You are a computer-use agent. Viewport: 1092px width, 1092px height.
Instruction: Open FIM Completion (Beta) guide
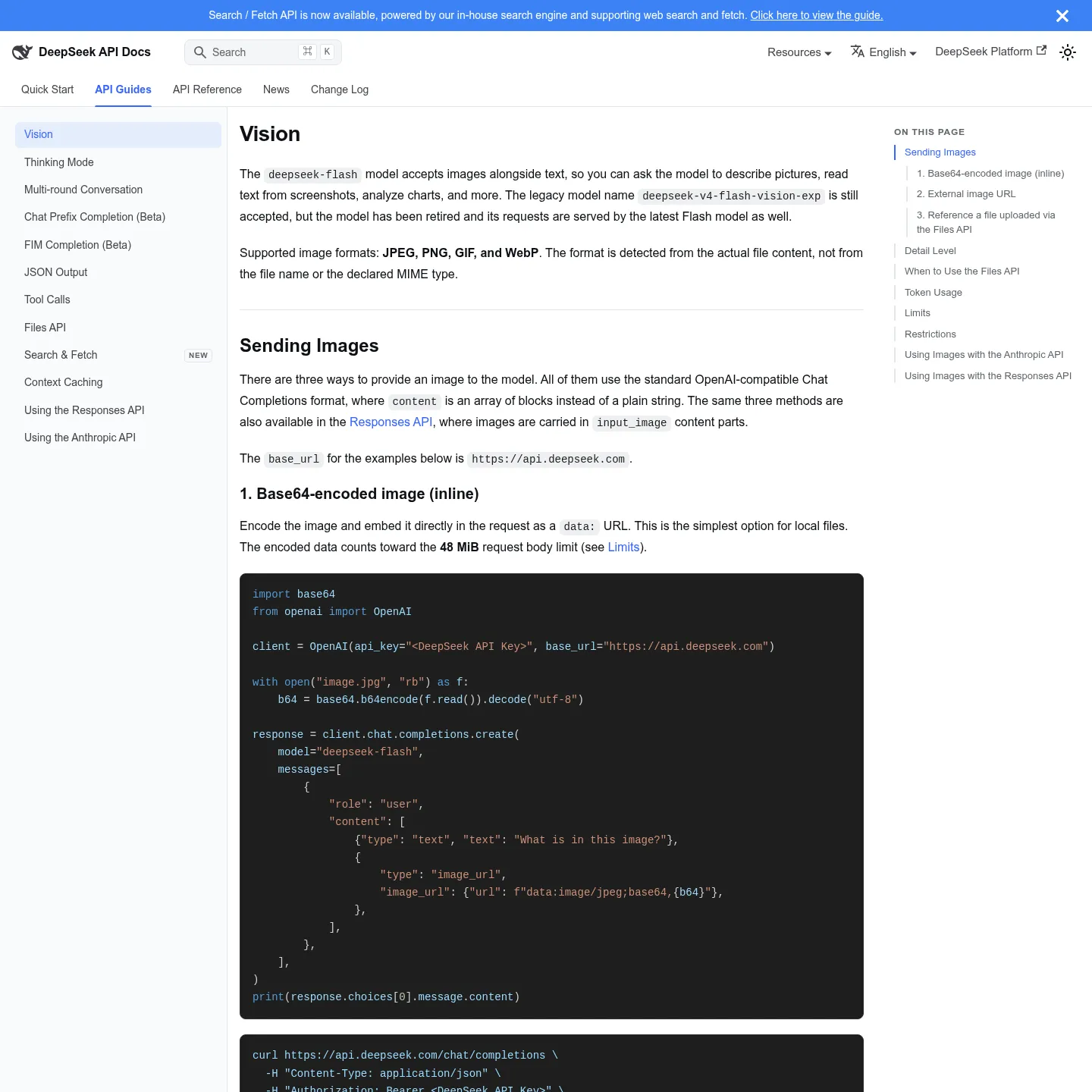point(118,245)
